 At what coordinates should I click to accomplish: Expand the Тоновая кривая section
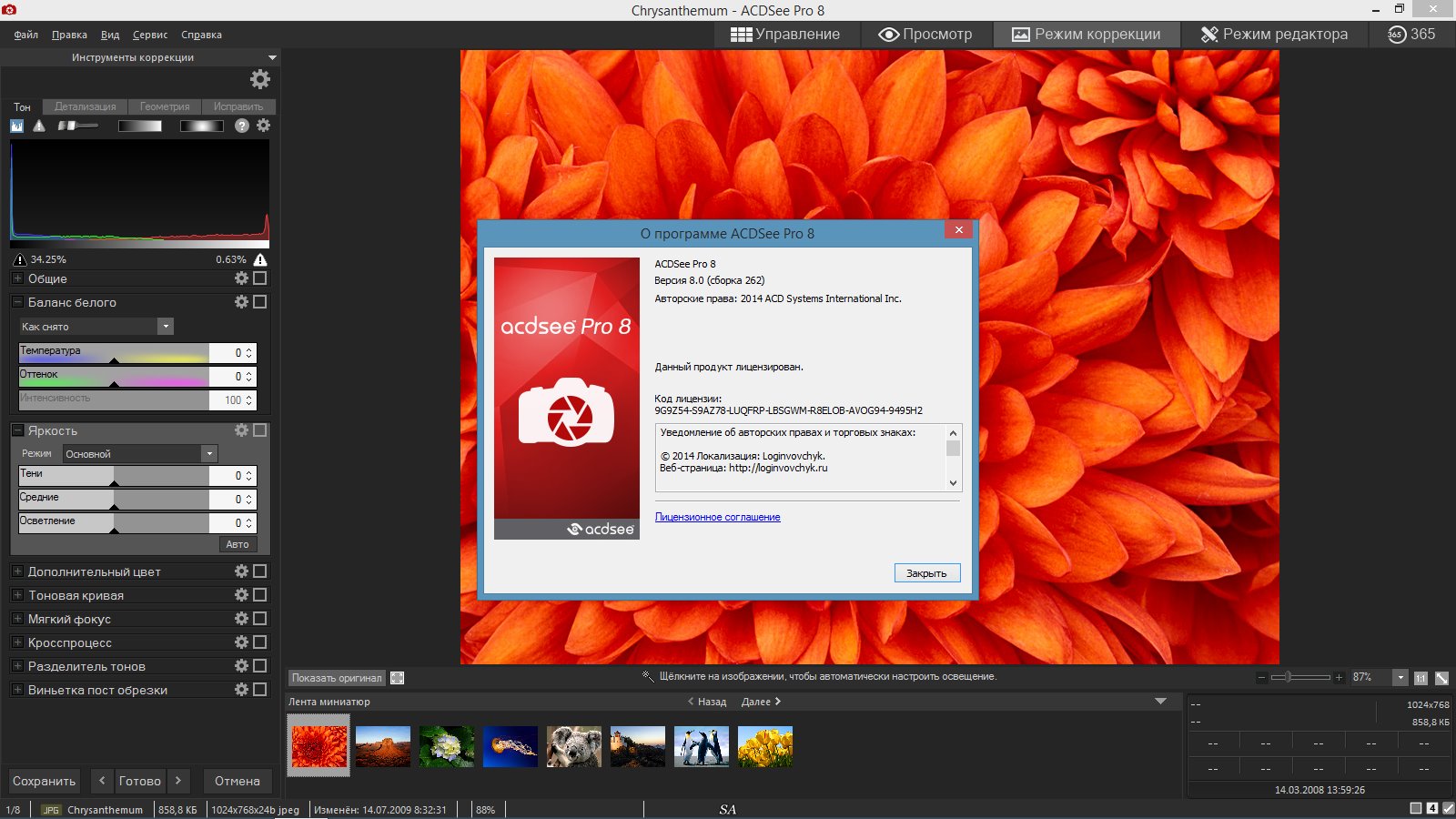[x=17, y=595]
